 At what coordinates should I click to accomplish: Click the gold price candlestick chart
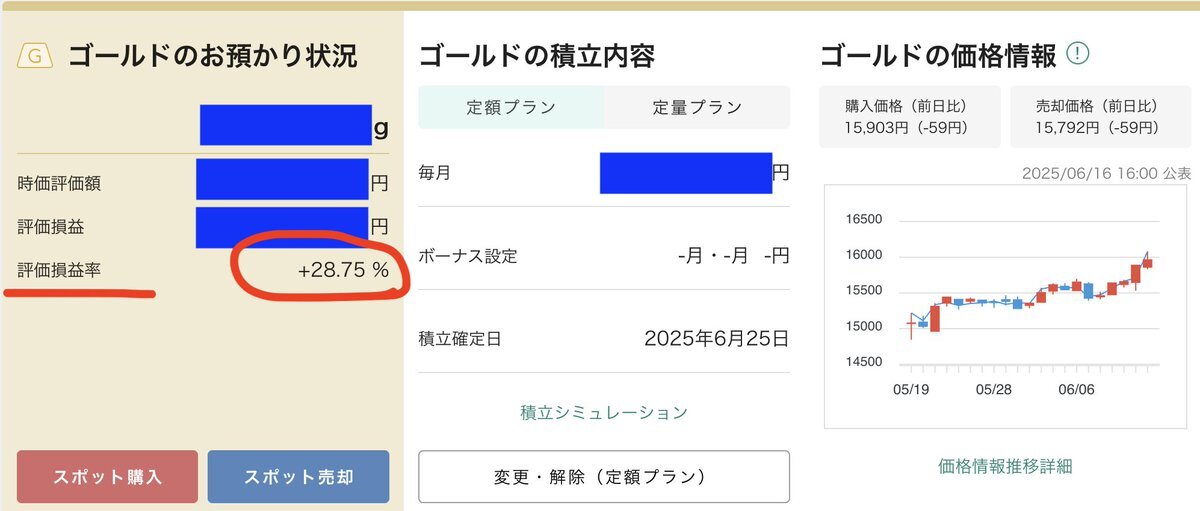click(x=1007, y=306)
